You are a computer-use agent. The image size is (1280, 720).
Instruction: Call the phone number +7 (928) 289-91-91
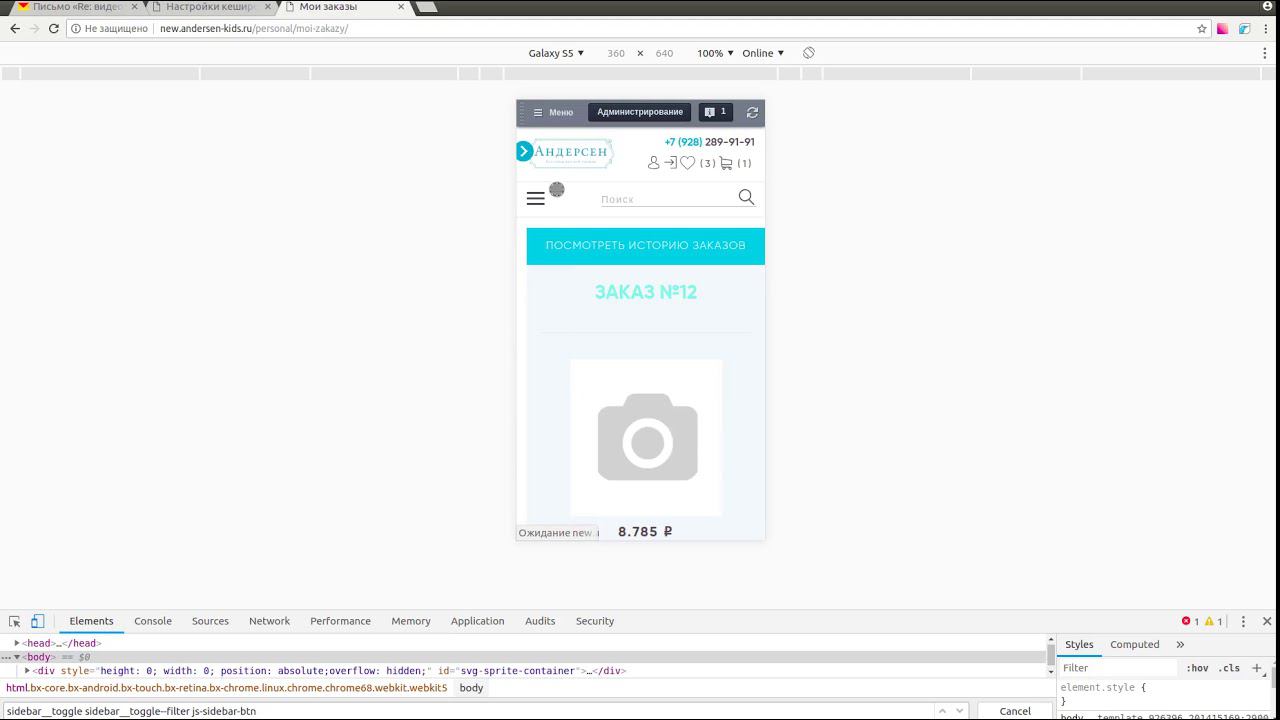(x=709, y=142)
